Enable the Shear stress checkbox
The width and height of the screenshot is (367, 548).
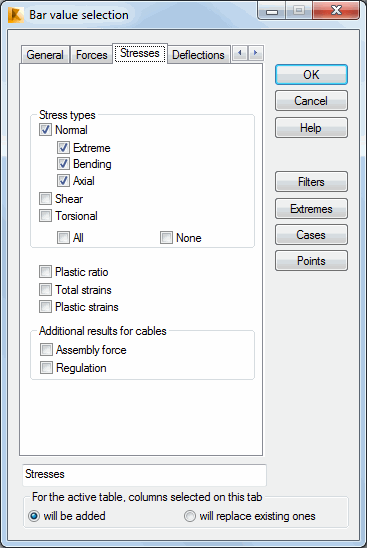coord(45,199)
